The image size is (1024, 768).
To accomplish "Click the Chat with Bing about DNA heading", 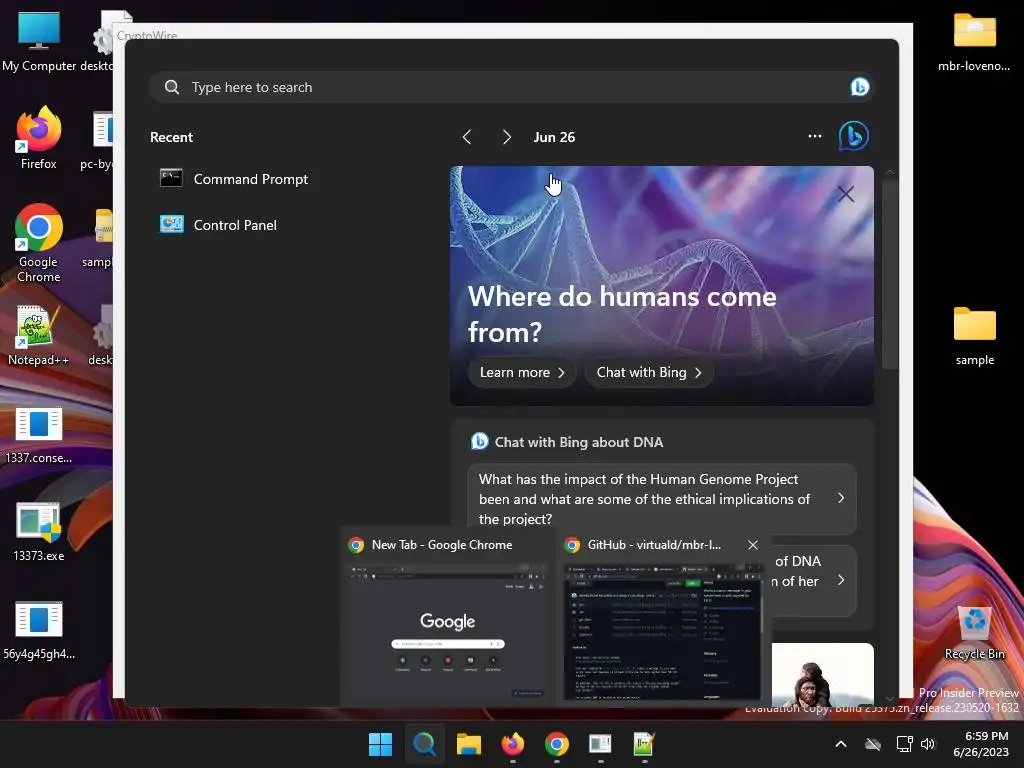I will pos(579,442).
